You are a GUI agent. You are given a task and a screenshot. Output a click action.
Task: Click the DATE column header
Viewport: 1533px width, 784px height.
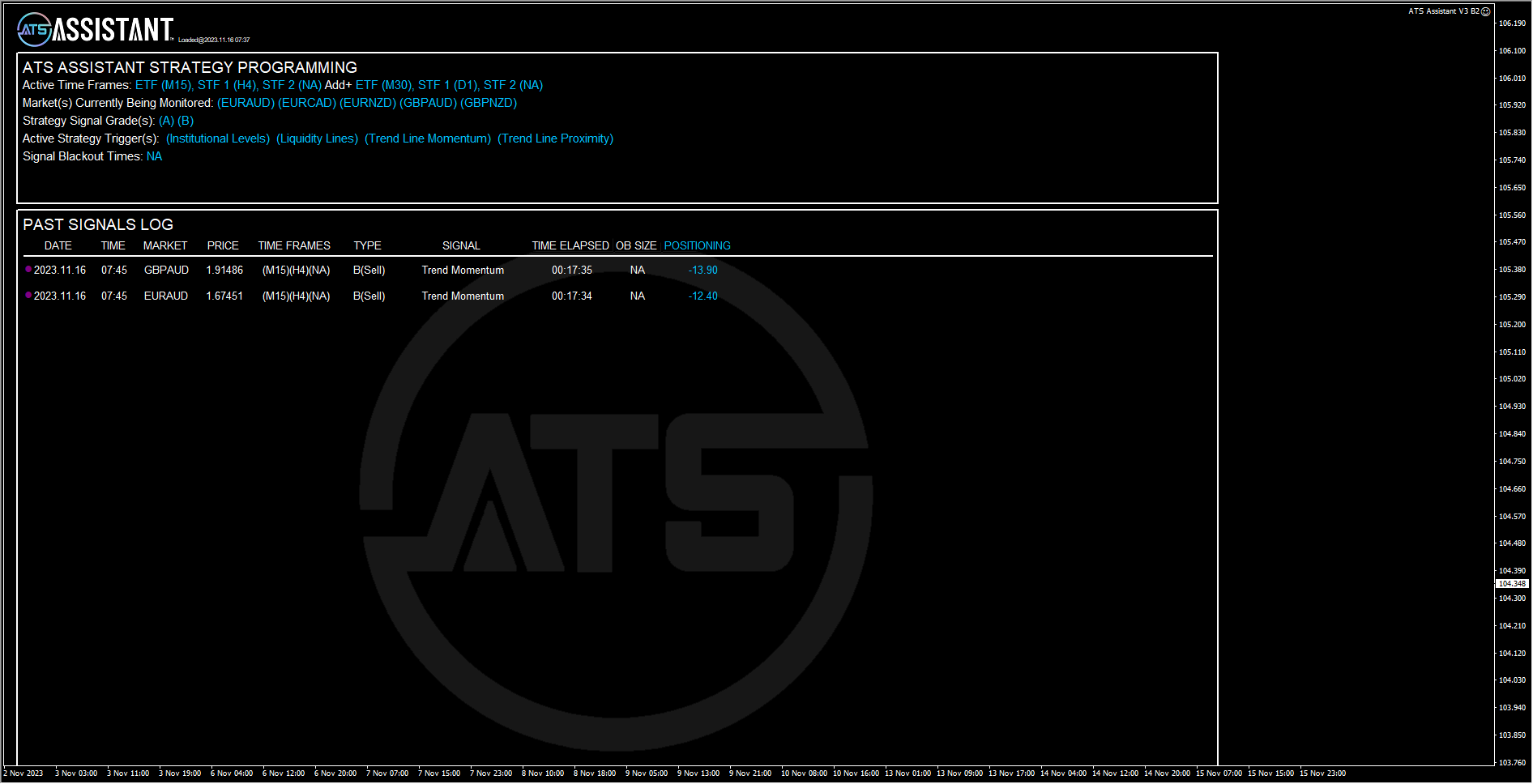click(x=58, y=245)
